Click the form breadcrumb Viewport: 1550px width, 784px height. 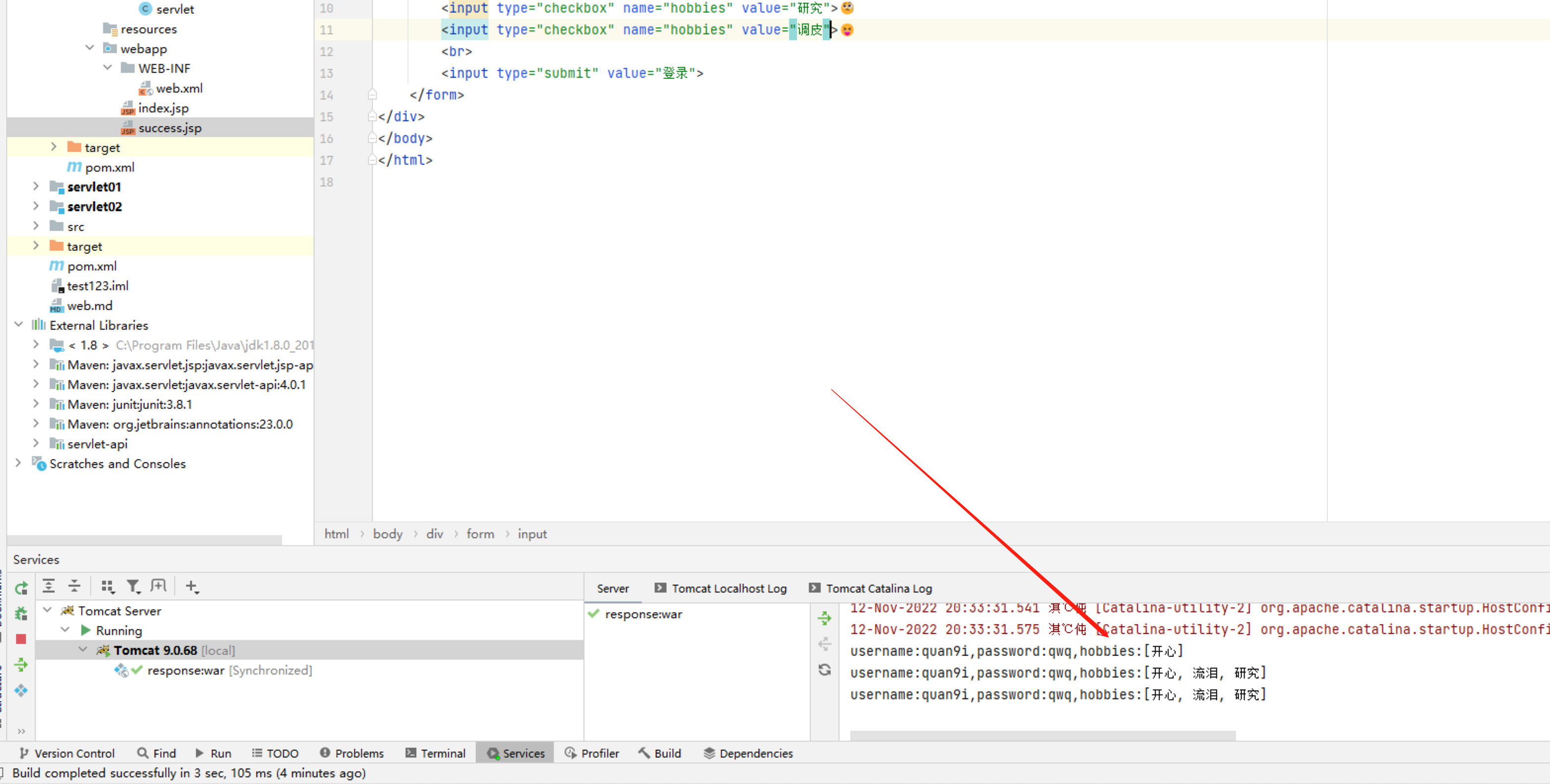tap(480, 534)
